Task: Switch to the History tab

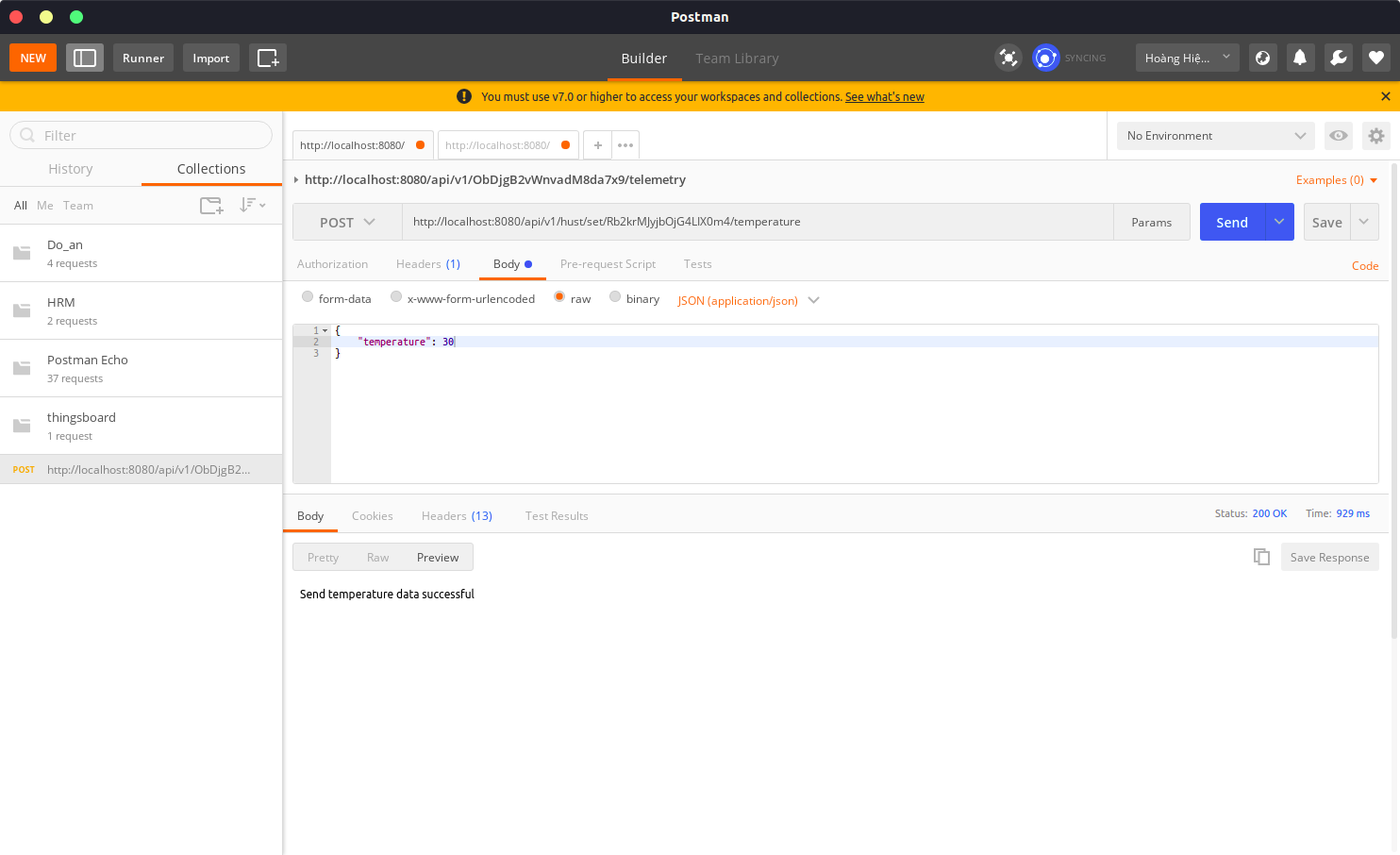Action: pyautogui.click(x=70, y=169)
